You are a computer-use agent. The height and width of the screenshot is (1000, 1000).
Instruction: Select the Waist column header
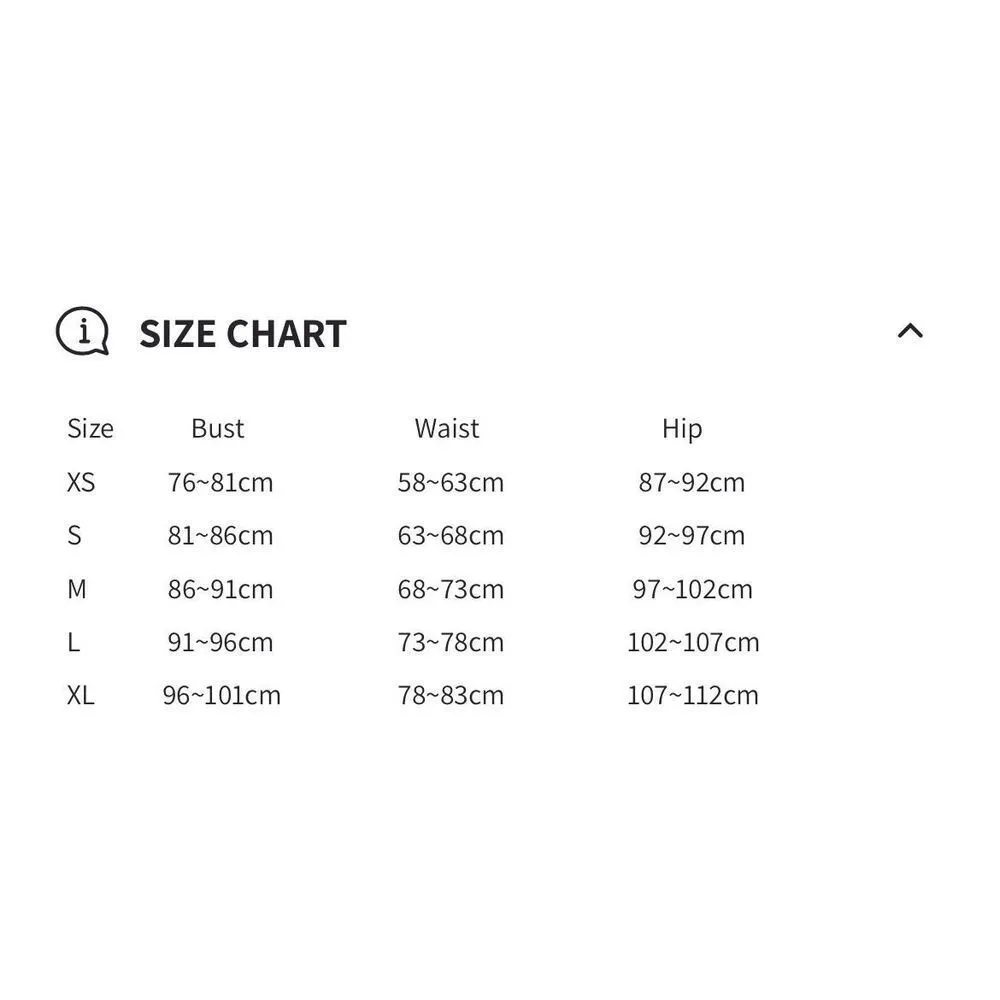447,429
